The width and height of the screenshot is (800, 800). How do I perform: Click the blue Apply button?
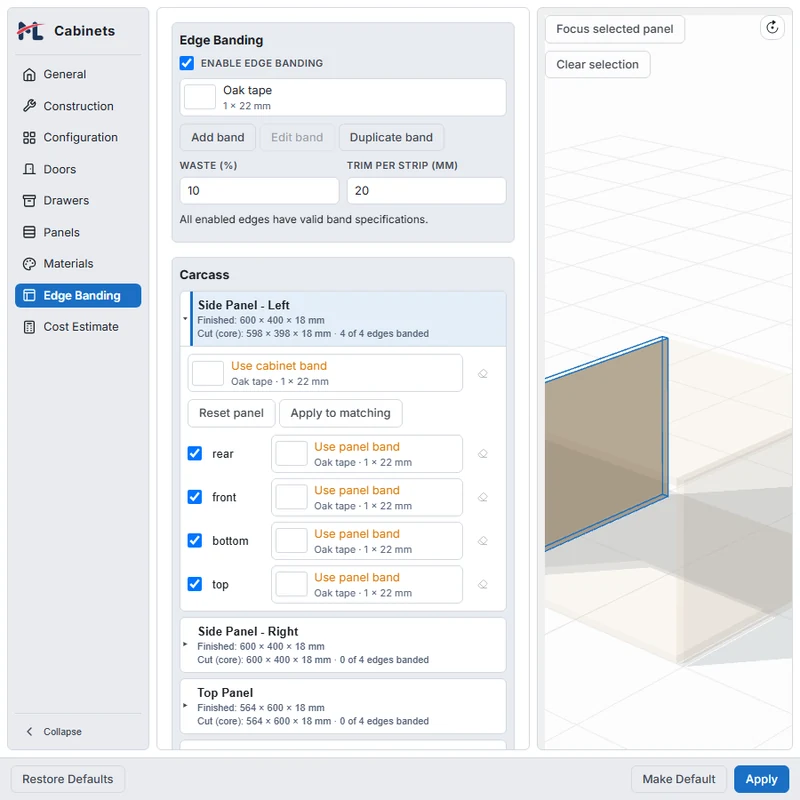coord(761,779)
